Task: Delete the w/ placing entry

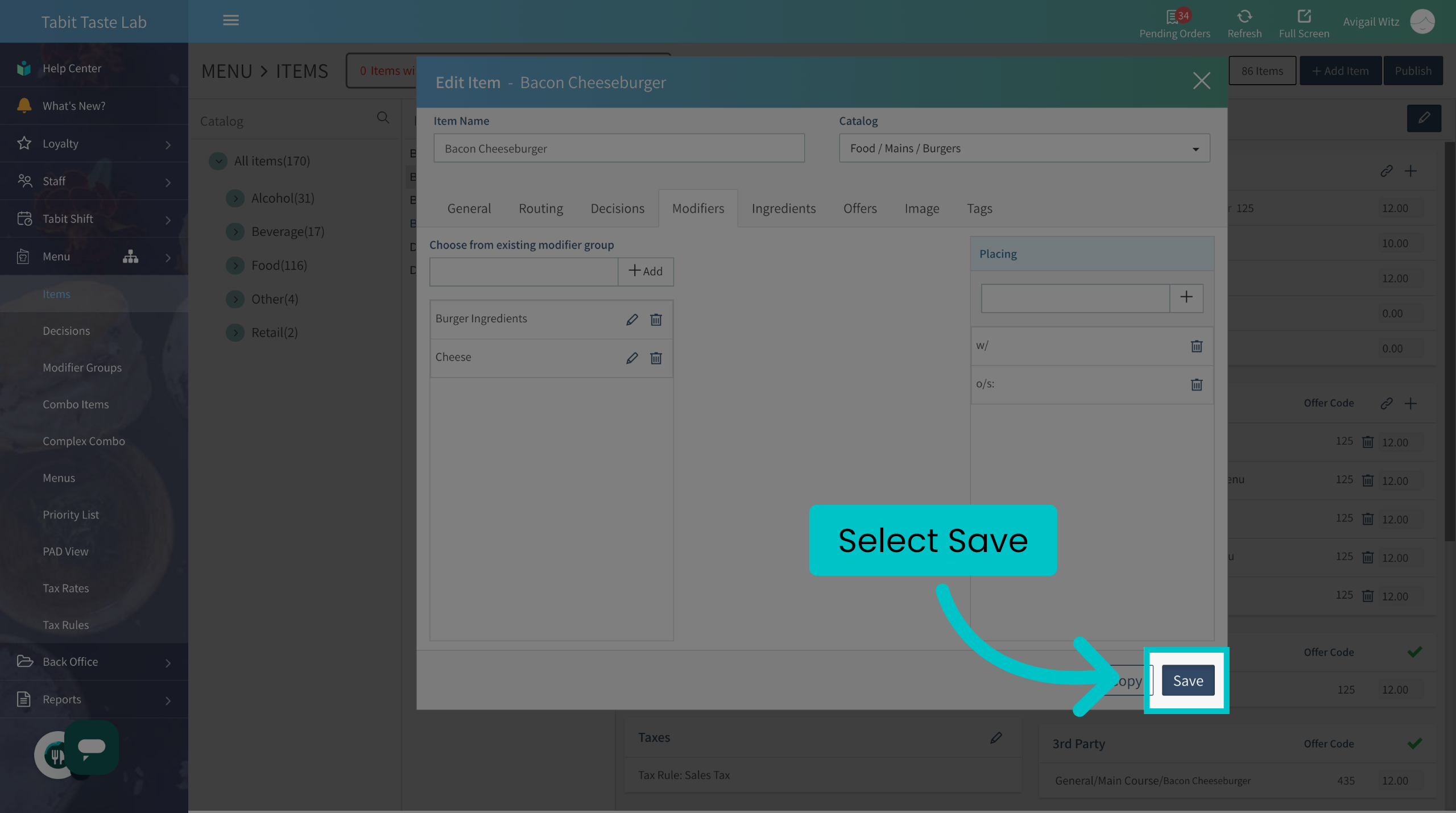Action: [1197, 346]
